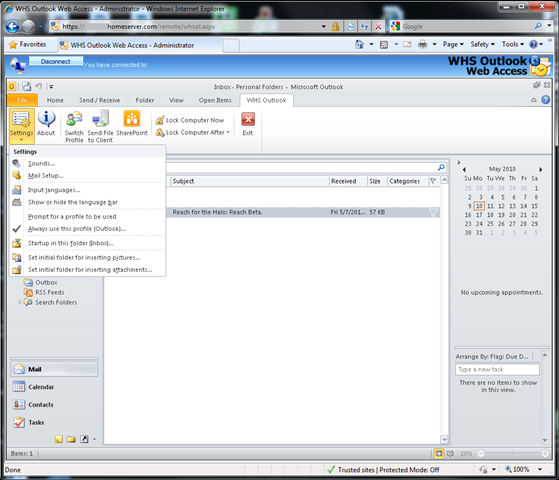
Task: Switch to the Folder tab
Action: tap(145, 100)
